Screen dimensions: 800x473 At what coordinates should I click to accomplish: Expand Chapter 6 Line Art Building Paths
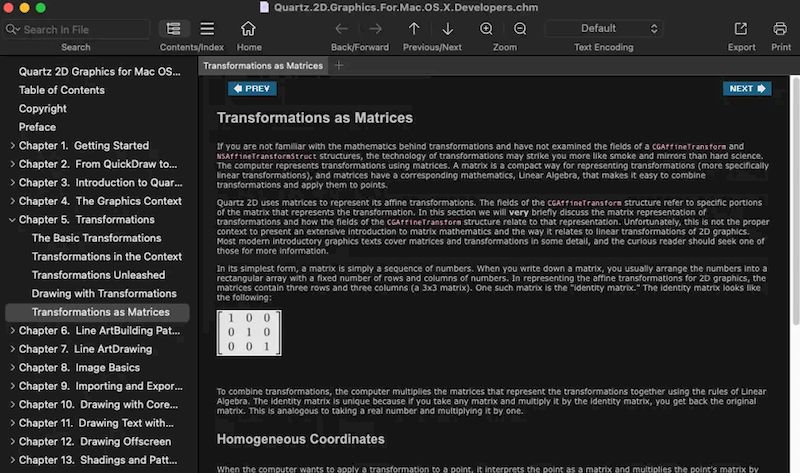(x=12, y=330)
